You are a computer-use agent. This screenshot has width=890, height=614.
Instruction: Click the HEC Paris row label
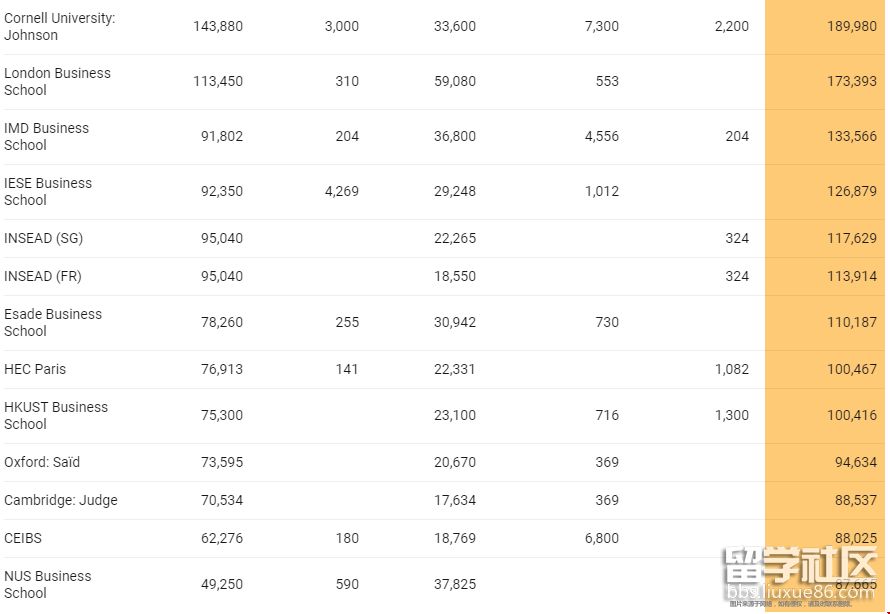[x=35, y=369]
